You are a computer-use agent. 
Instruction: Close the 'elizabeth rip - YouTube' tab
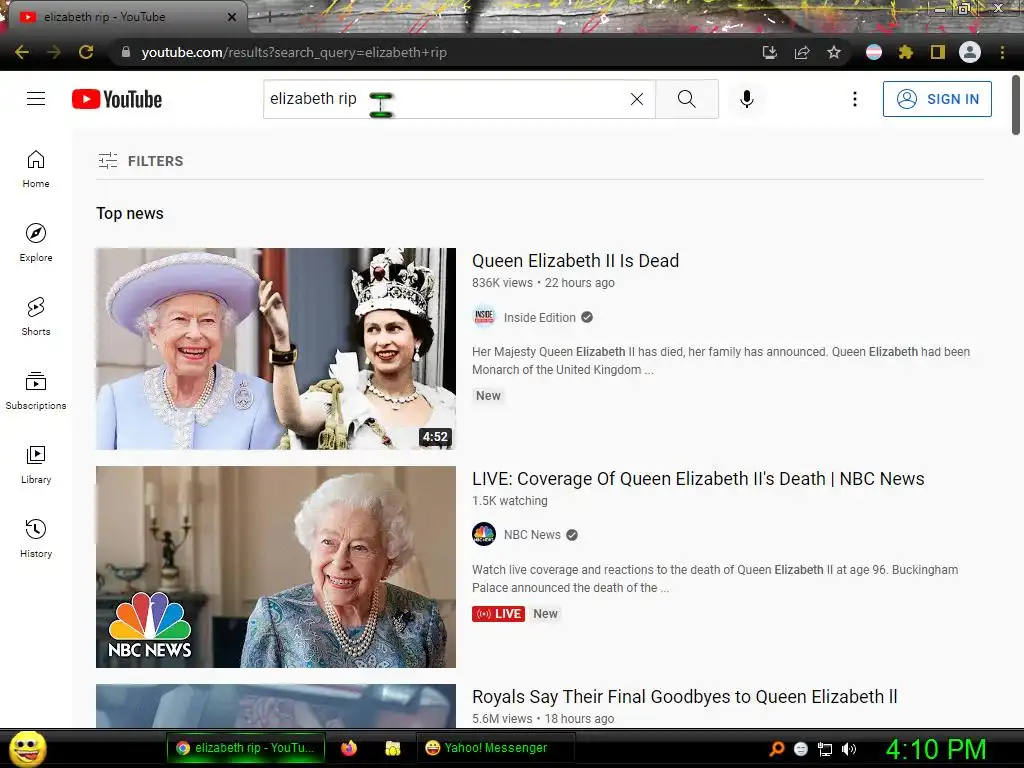(231, 17)
